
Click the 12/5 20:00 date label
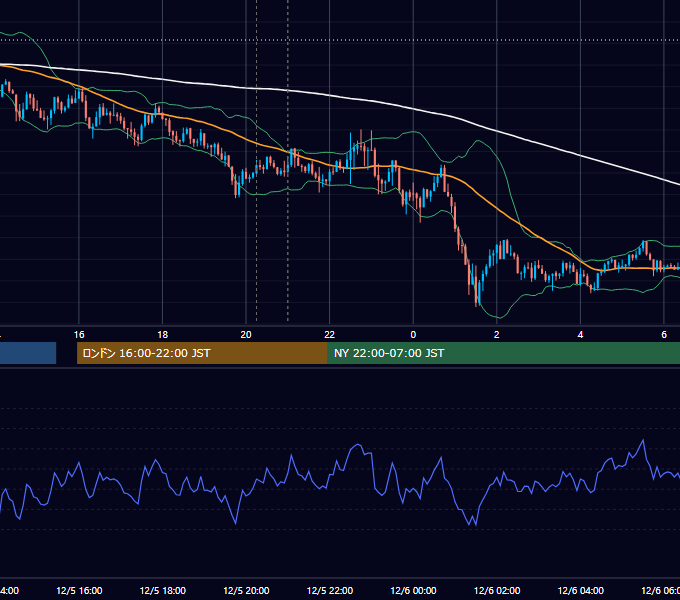pos(246,590)
